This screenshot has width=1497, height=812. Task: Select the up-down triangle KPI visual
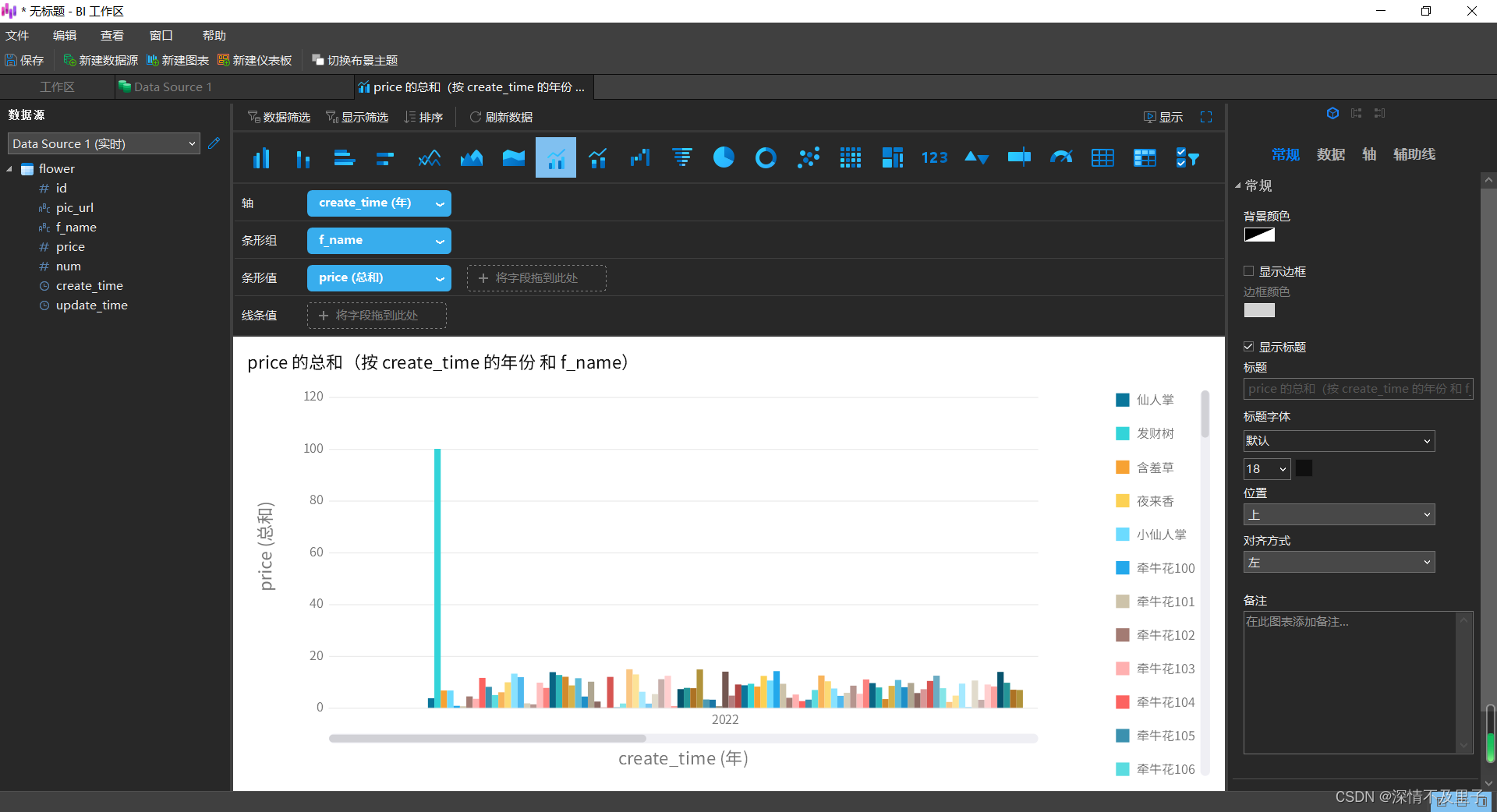tap(976, 158)
